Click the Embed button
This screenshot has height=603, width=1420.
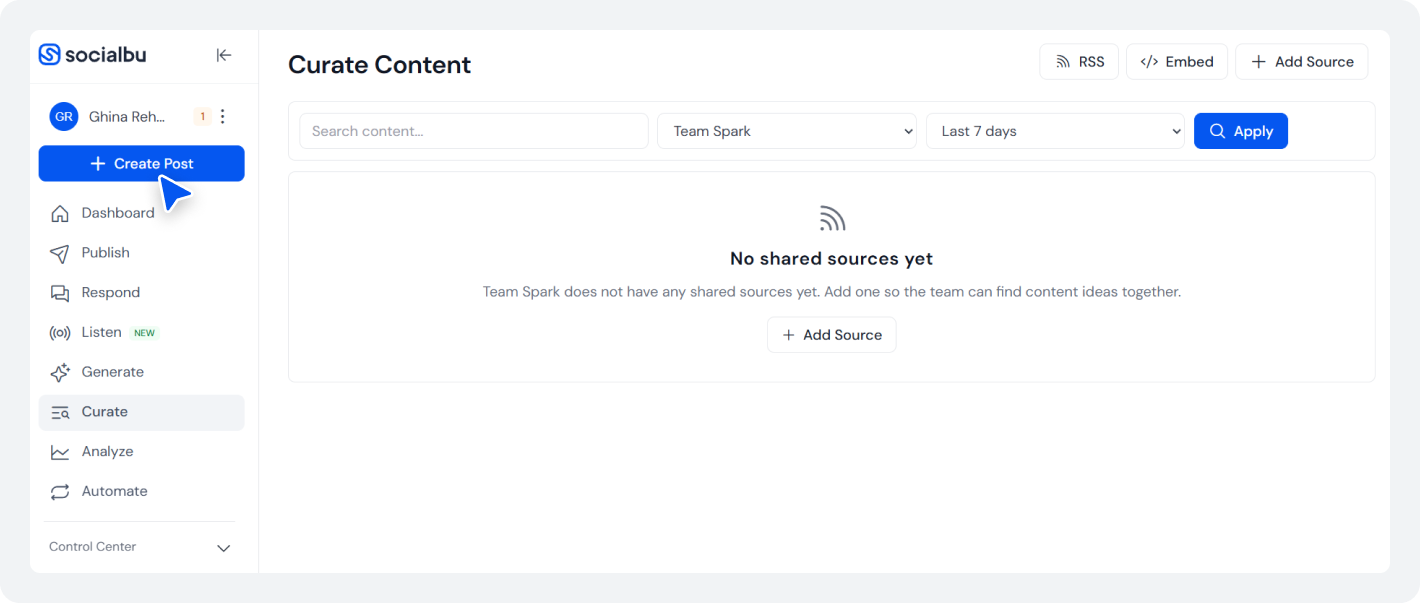pyautogui.click(x=1177, y=62)
